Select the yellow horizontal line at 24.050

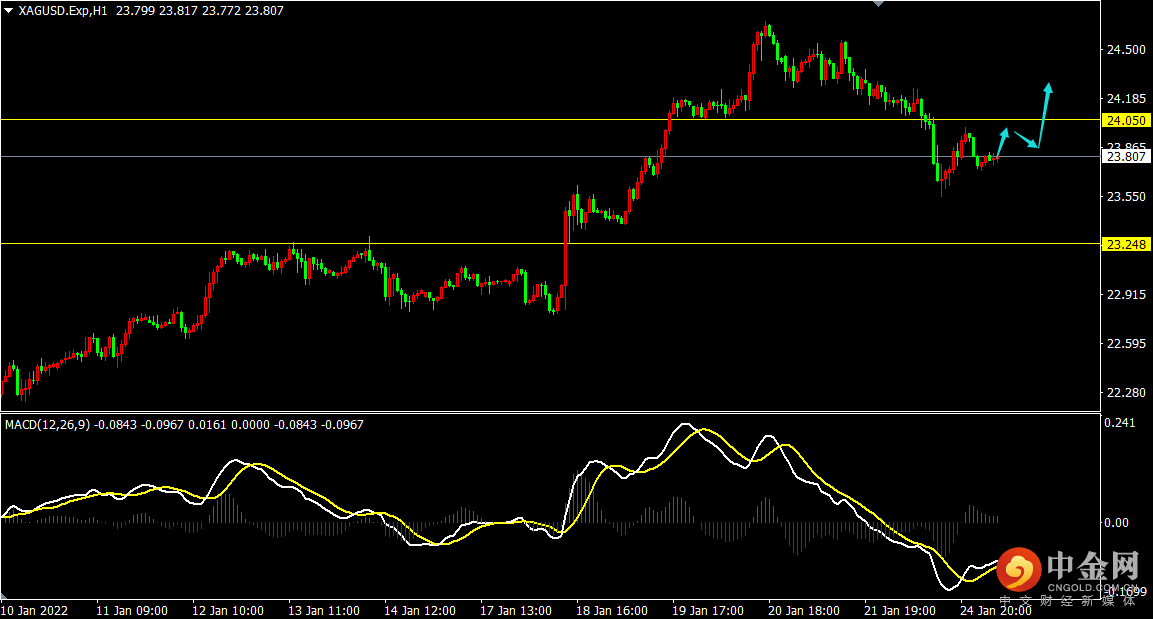tap(550, 119)
